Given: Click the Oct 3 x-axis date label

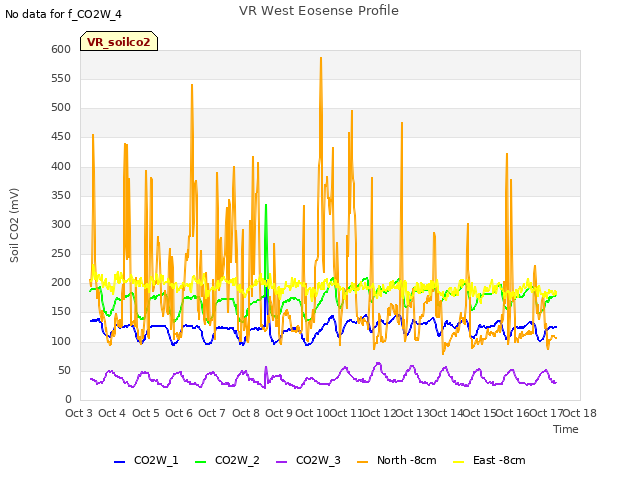Looking at the screenshot, I should pyautogui.click(x=79, y=413).
